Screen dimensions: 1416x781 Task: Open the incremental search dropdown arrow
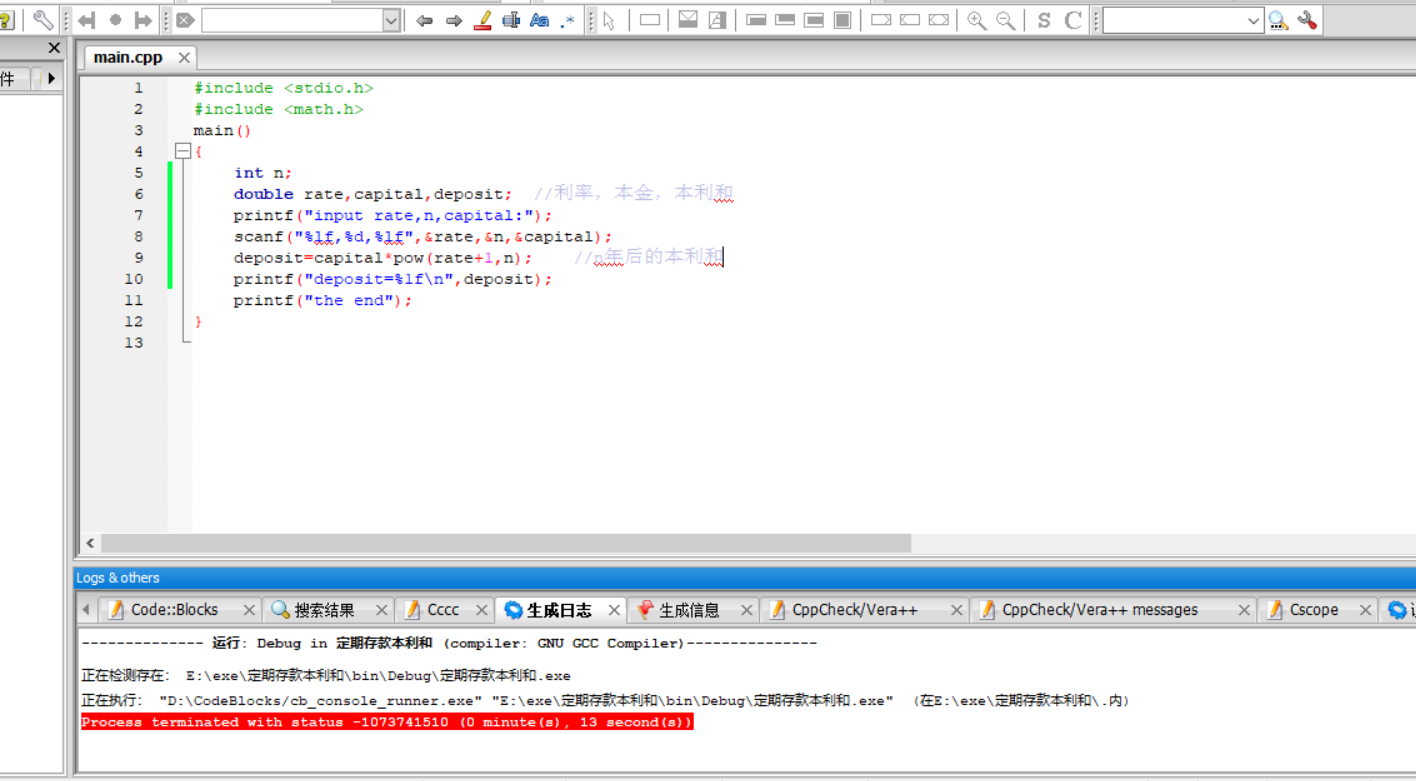click(391, 20)
